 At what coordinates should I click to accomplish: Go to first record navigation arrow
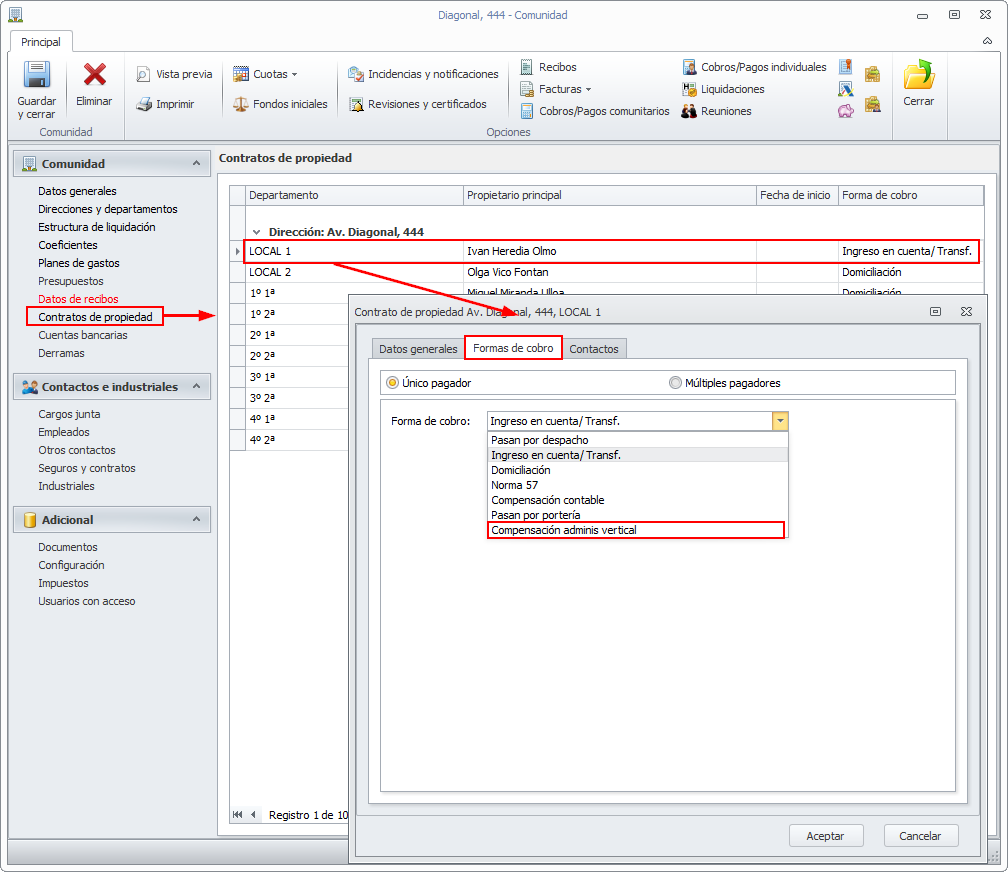click(x=237, y=815)
